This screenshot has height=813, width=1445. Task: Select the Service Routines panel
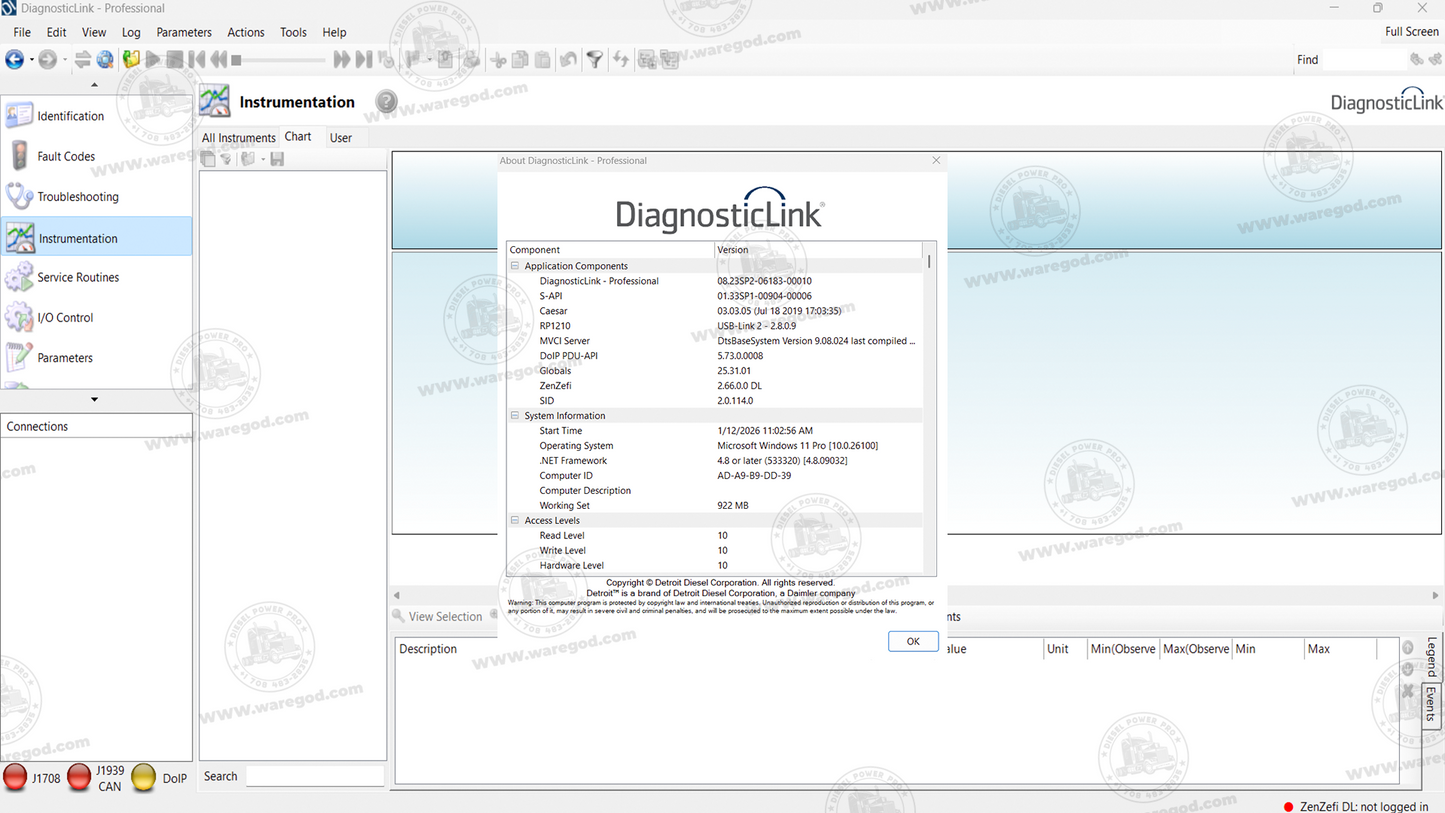(x=80, y=277)
